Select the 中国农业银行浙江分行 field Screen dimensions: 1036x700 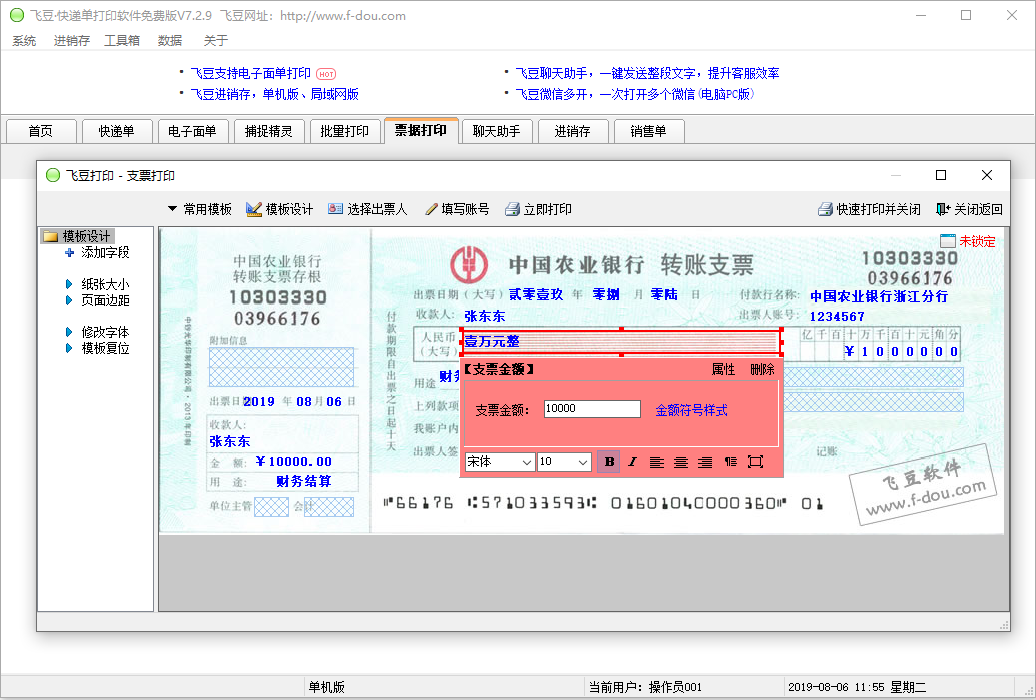879,296
